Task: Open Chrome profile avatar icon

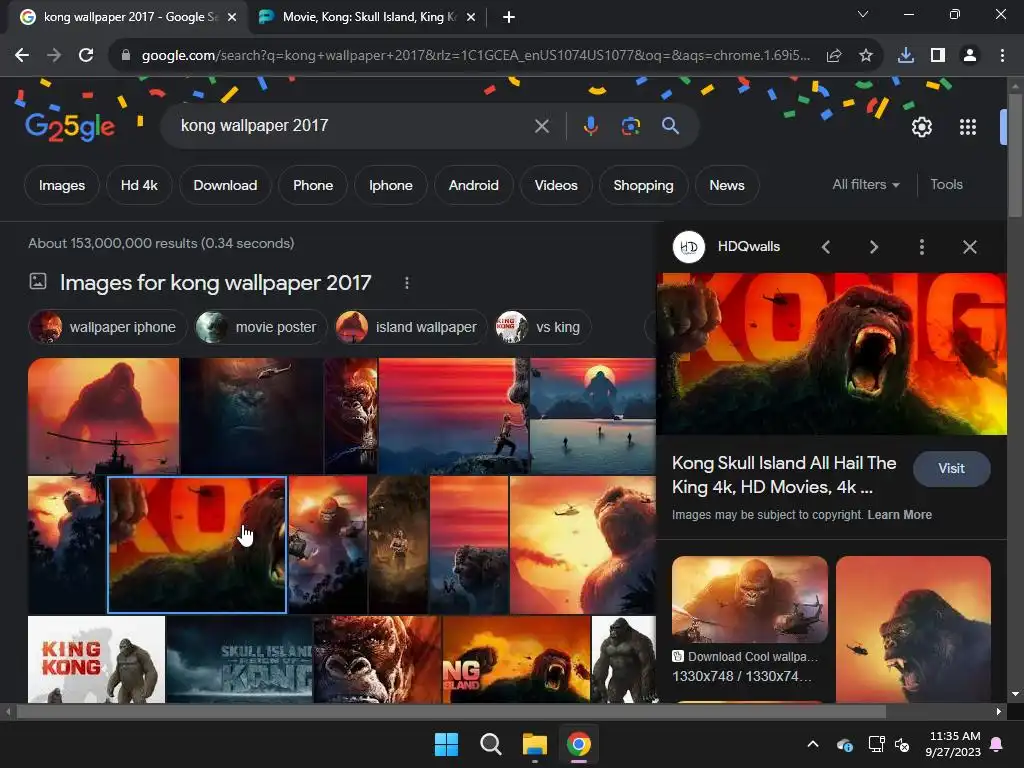Action: tap(970, 56)
